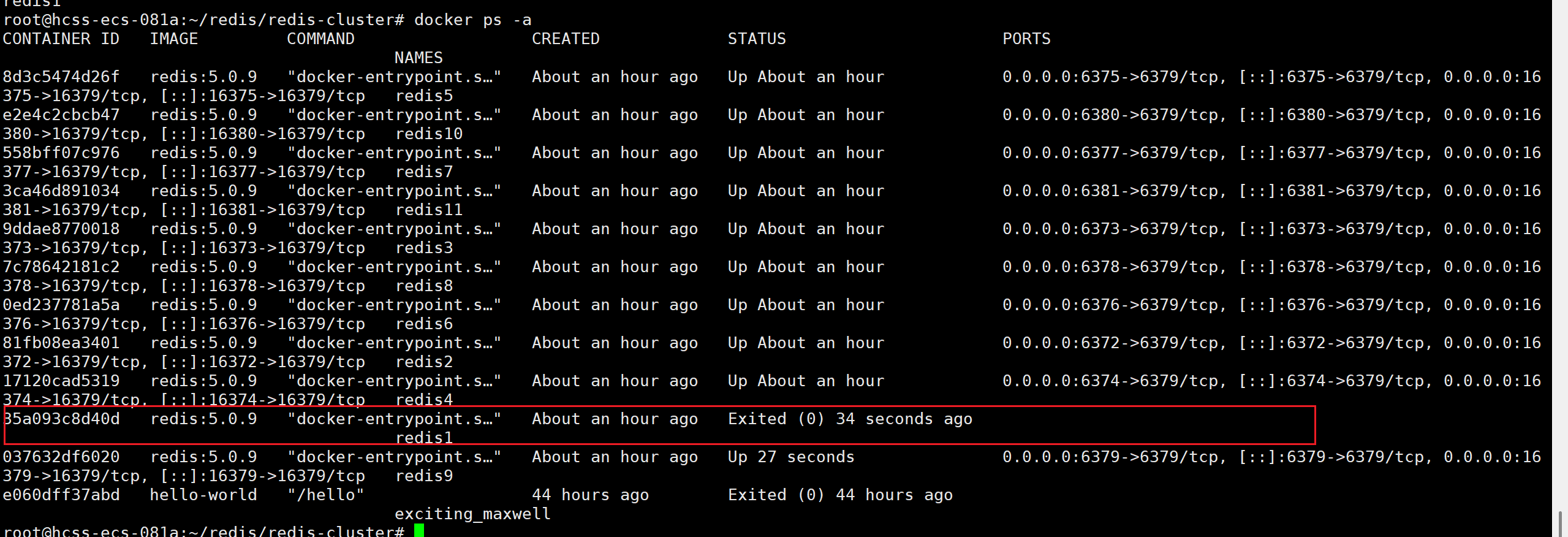This screenshot has height=537, width=1568.
Task: Click the container name redis4
Action: pyautogui.click(x=424, y=400)
